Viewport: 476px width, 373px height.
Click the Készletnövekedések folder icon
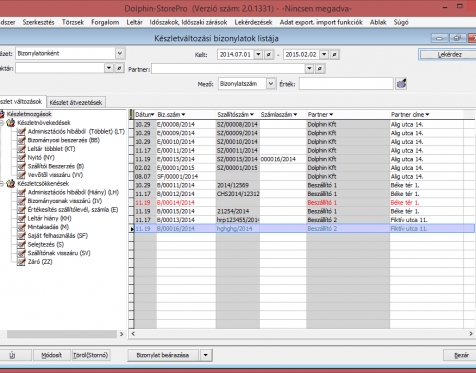pyautogui.click(x=11, y=123)
